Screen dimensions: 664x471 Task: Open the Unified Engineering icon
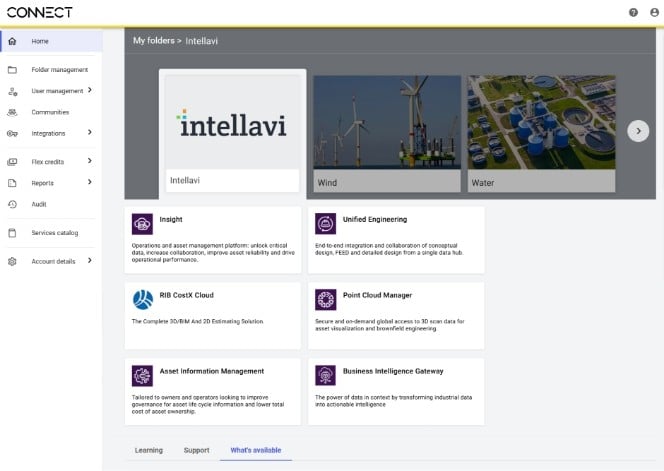325,224
